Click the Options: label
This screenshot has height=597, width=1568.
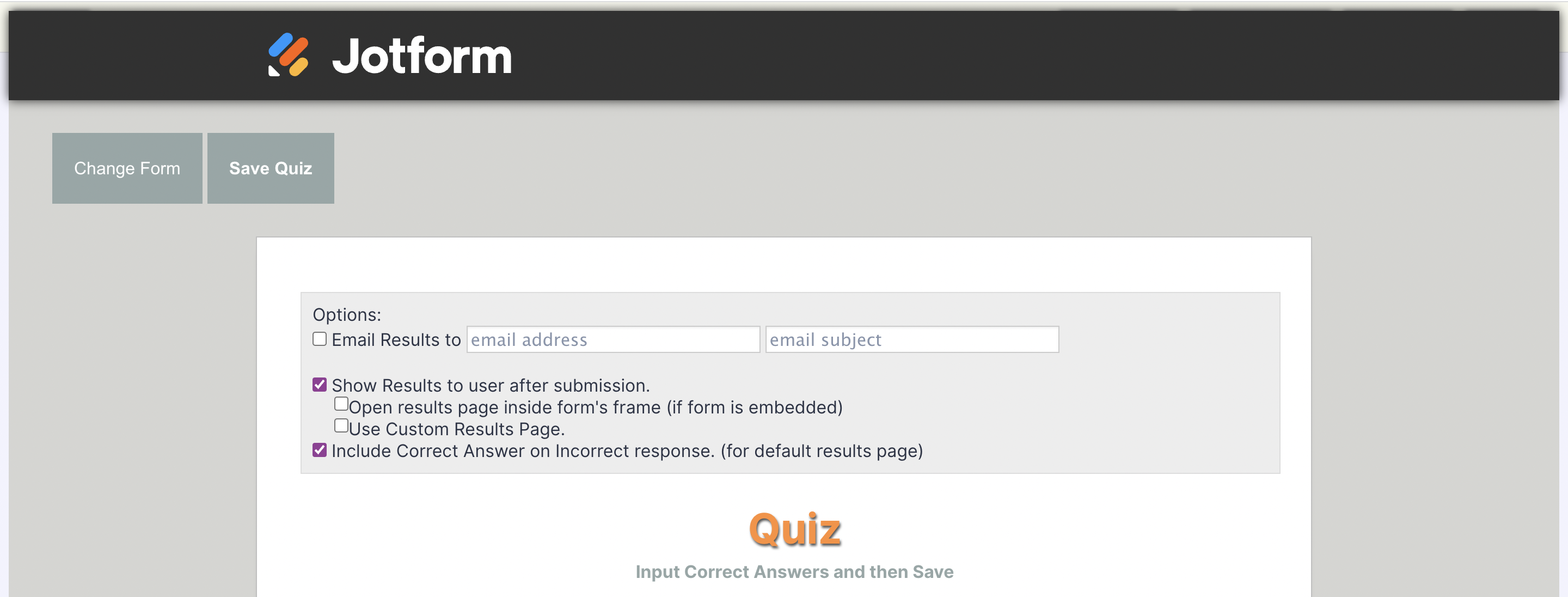346,314
